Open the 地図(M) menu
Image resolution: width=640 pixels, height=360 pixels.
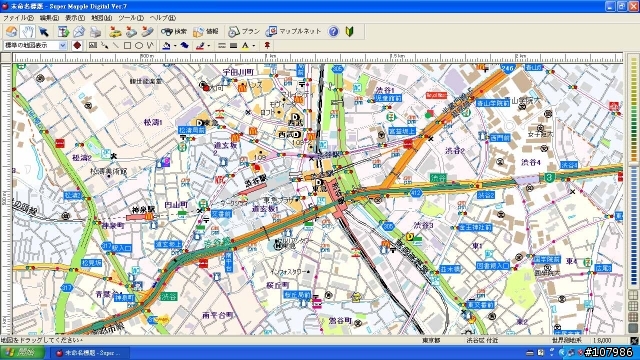click(x=101, y=18)
